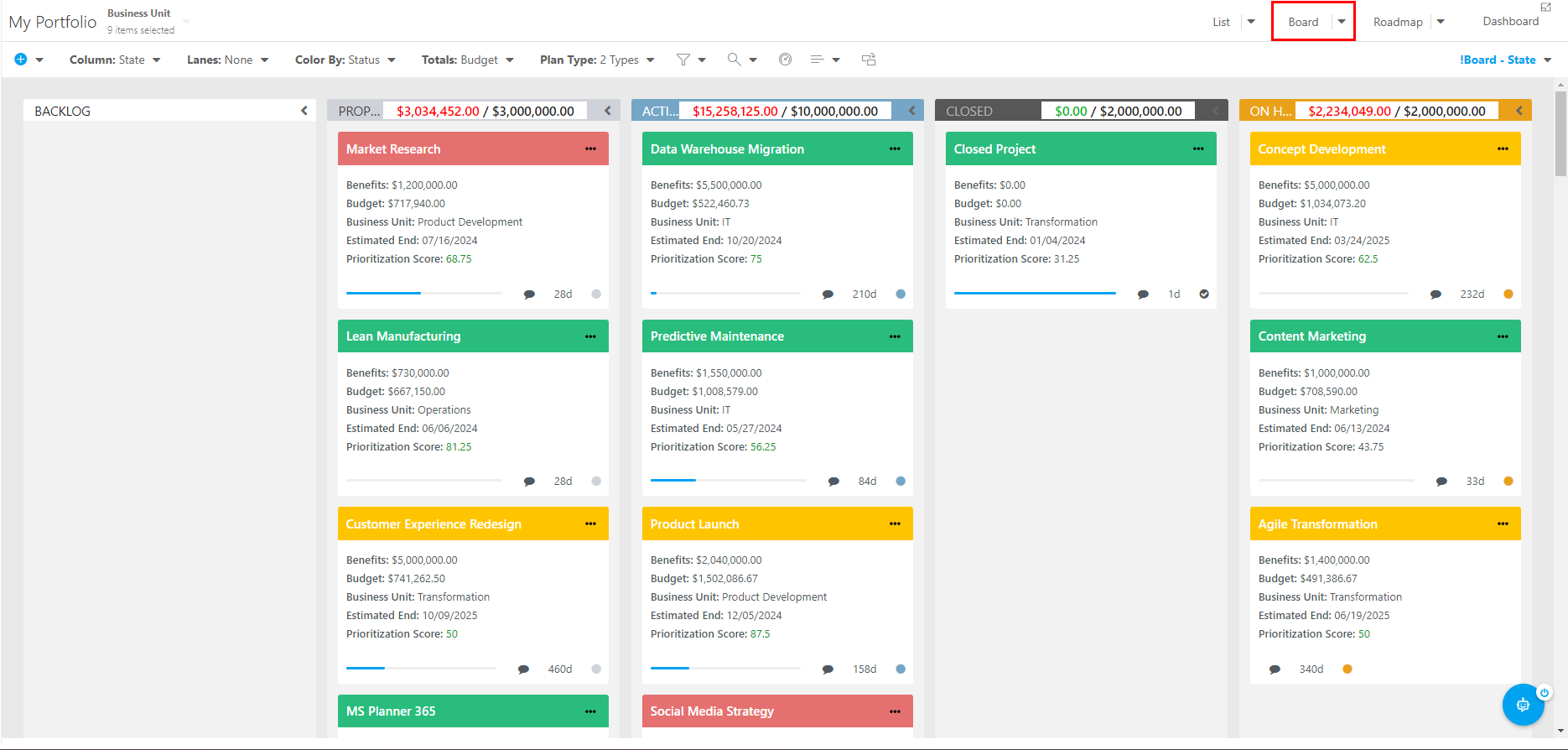
Task: Collapse the ACTI... column with chevron
Action: [x=911, y=111]
